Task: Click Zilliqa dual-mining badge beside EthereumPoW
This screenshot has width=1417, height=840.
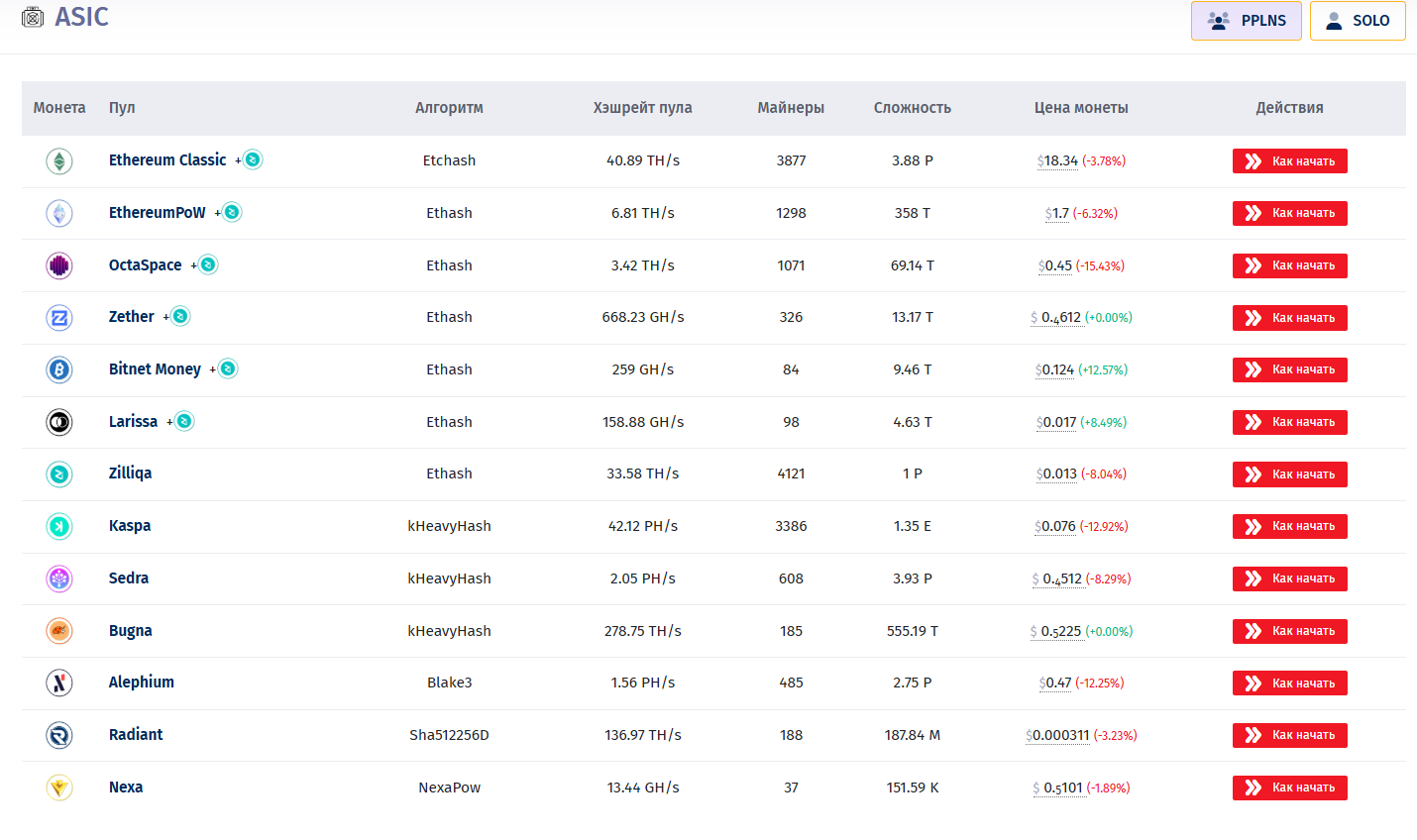Action: point(232,212)
